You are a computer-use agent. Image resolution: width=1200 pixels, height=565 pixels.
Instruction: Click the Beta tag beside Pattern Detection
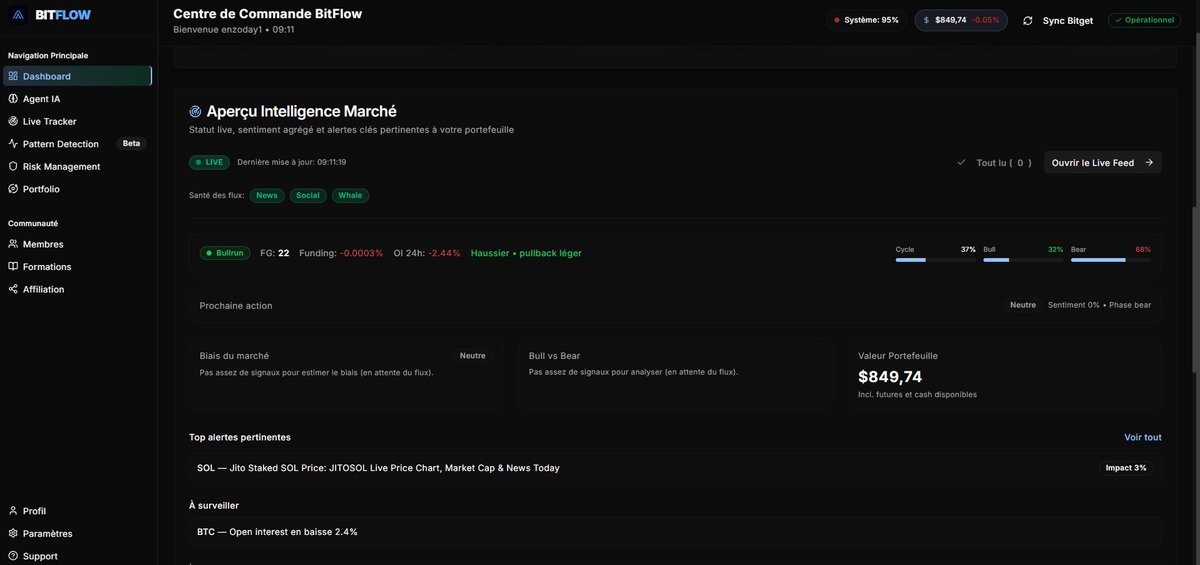(x=132, y=143)
